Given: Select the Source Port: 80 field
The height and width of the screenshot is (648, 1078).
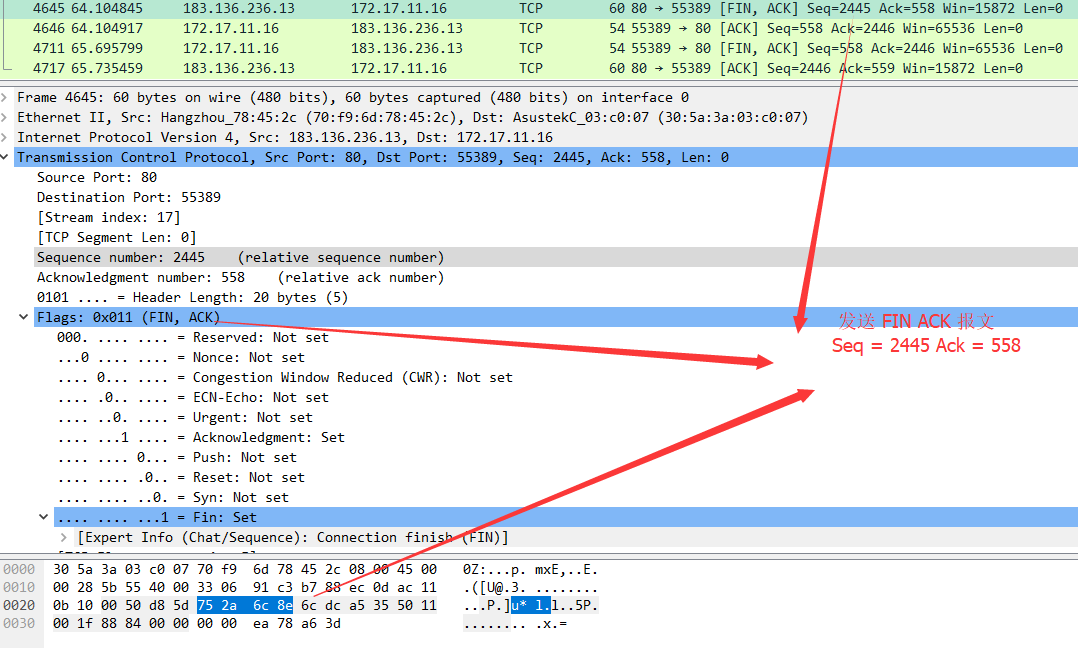Looking at the screenshot, I should [97, 177].
